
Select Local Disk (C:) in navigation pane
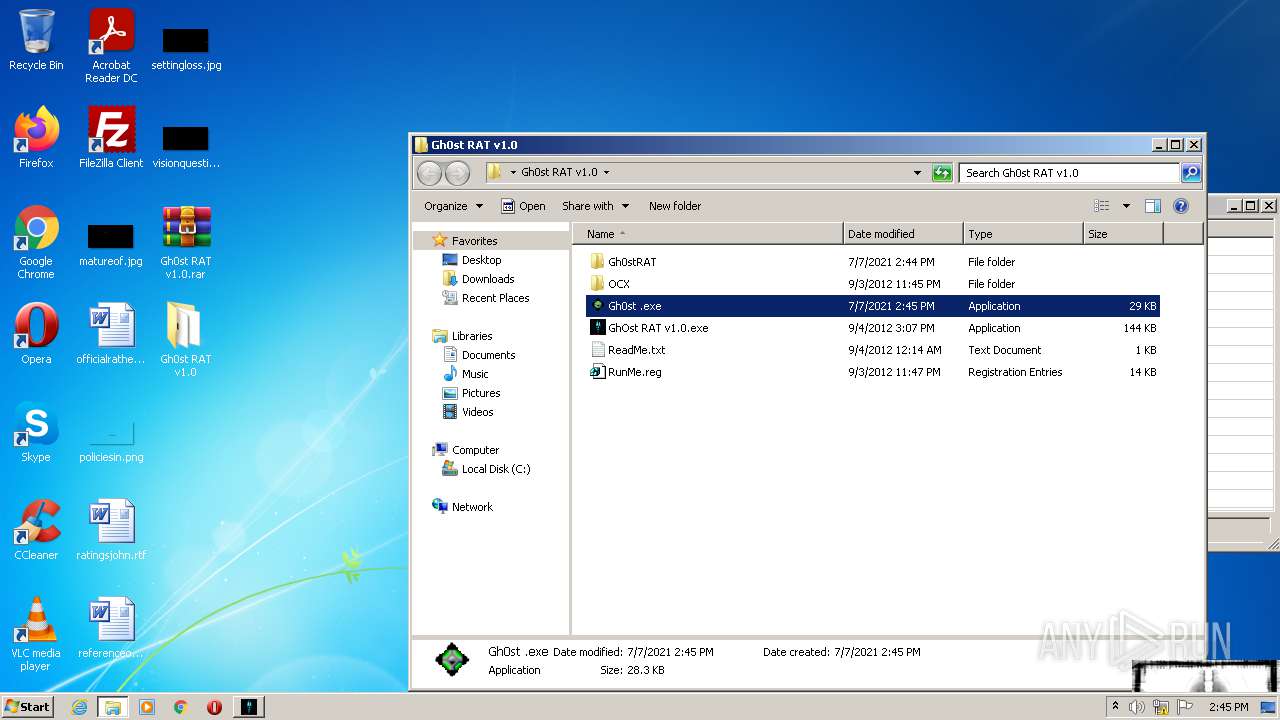pyautogui.click(x=495, y=469)
